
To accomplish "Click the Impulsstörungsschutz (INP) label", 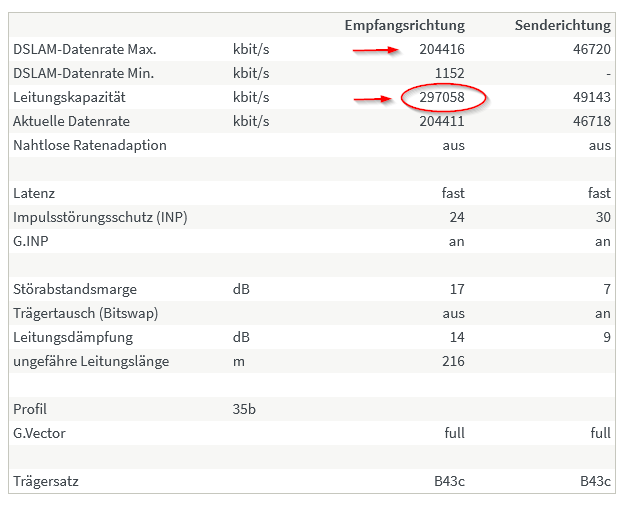I will coord(101,217).
